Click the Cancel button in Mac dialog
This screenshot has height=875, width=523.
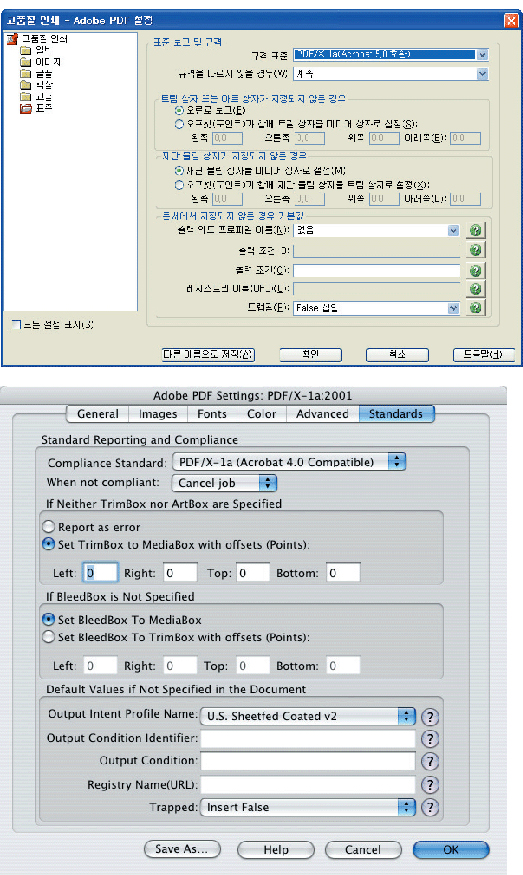pos(363,850)
